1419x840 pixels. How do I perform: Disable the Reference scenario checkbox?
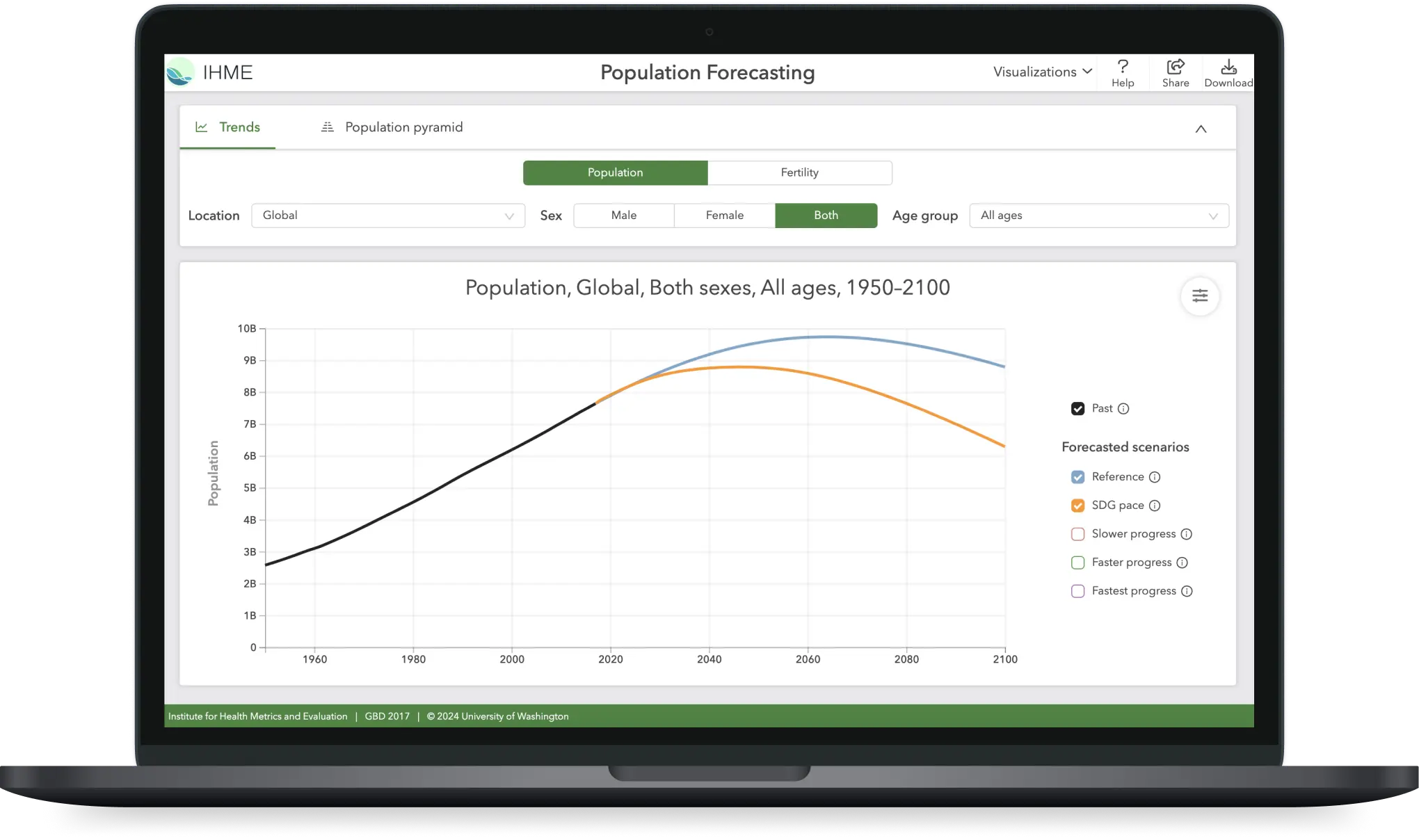1077,477
